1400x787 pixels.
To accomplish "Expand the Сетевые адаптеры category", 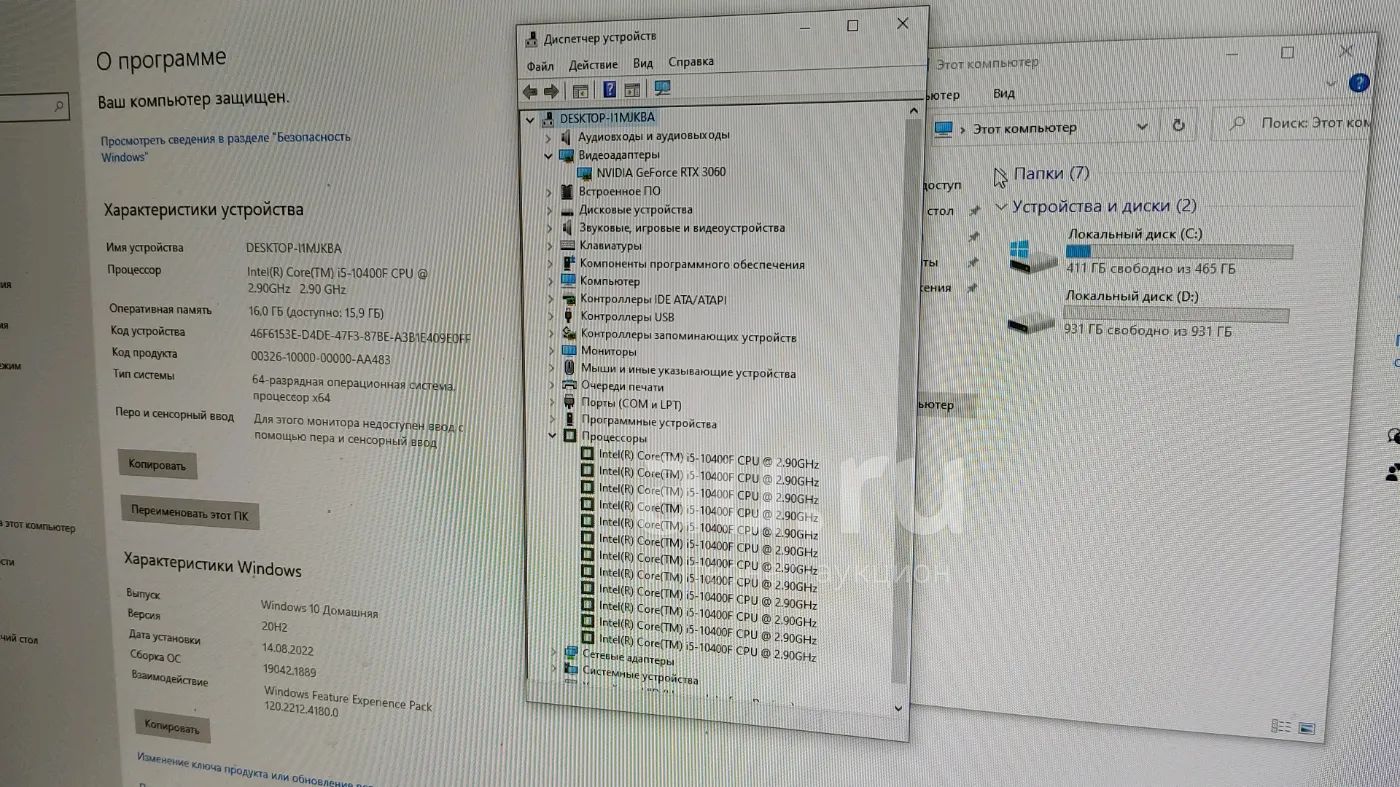I will (x=556, y=652).
